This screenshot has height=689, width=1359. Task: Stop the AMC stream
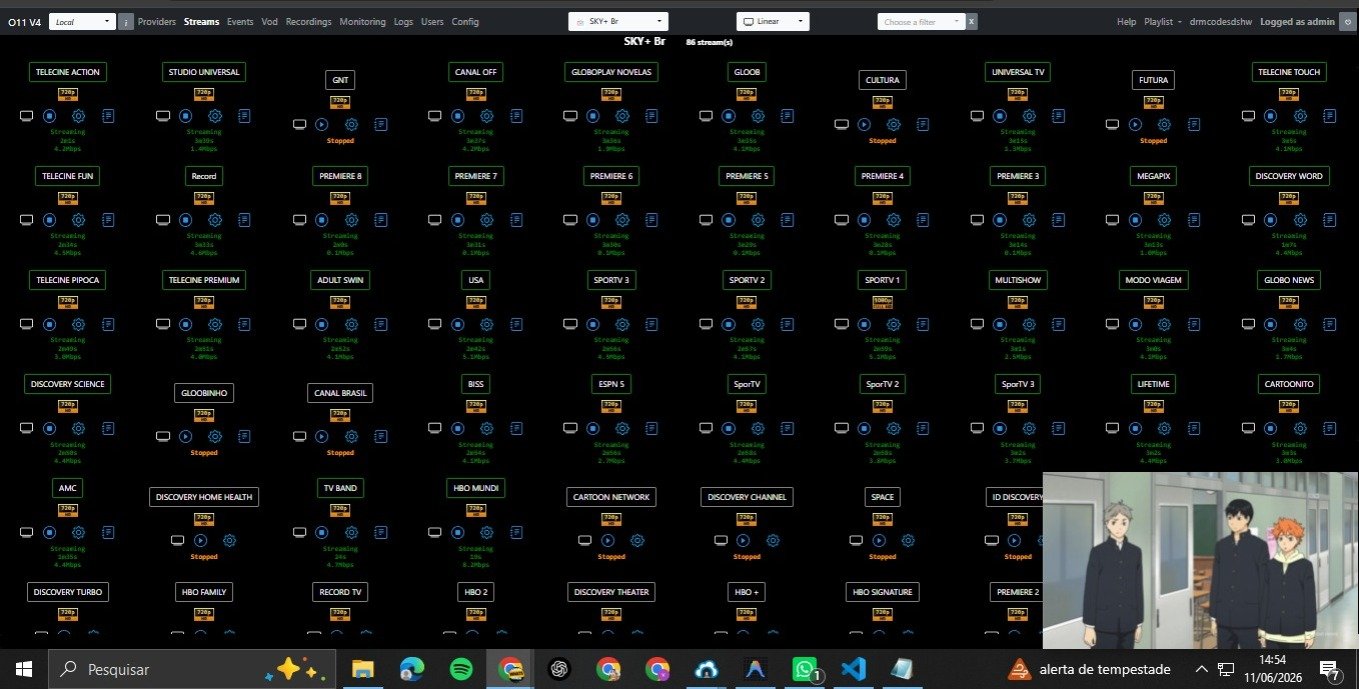(x=49, y=532)
